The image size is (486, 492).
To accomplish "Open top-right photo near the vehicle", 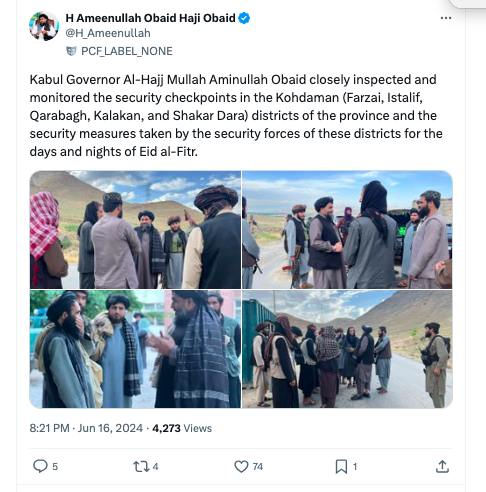I will click(x=347, y=230).
